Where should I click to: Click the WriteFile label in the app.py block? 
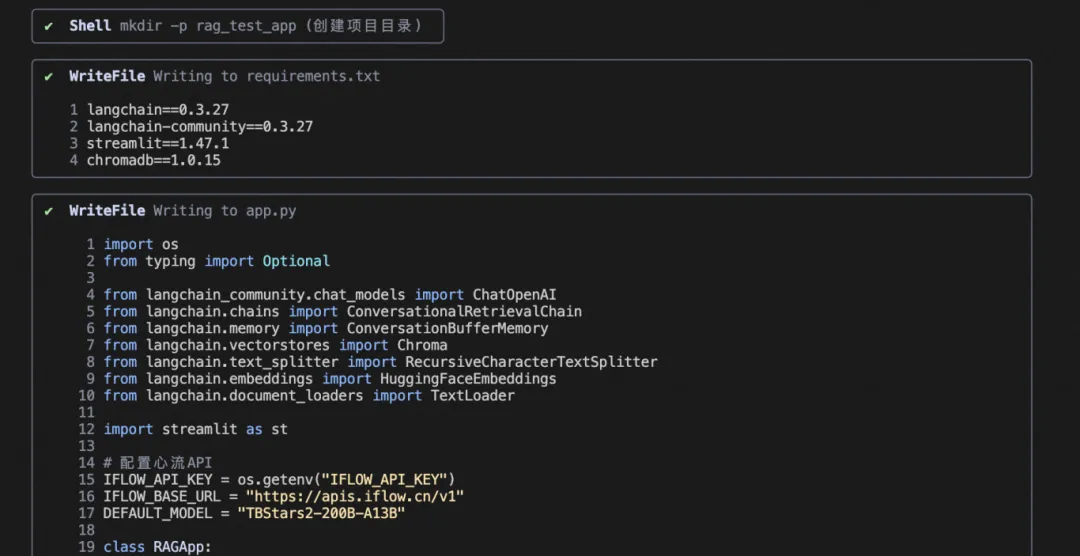point(107,211)
